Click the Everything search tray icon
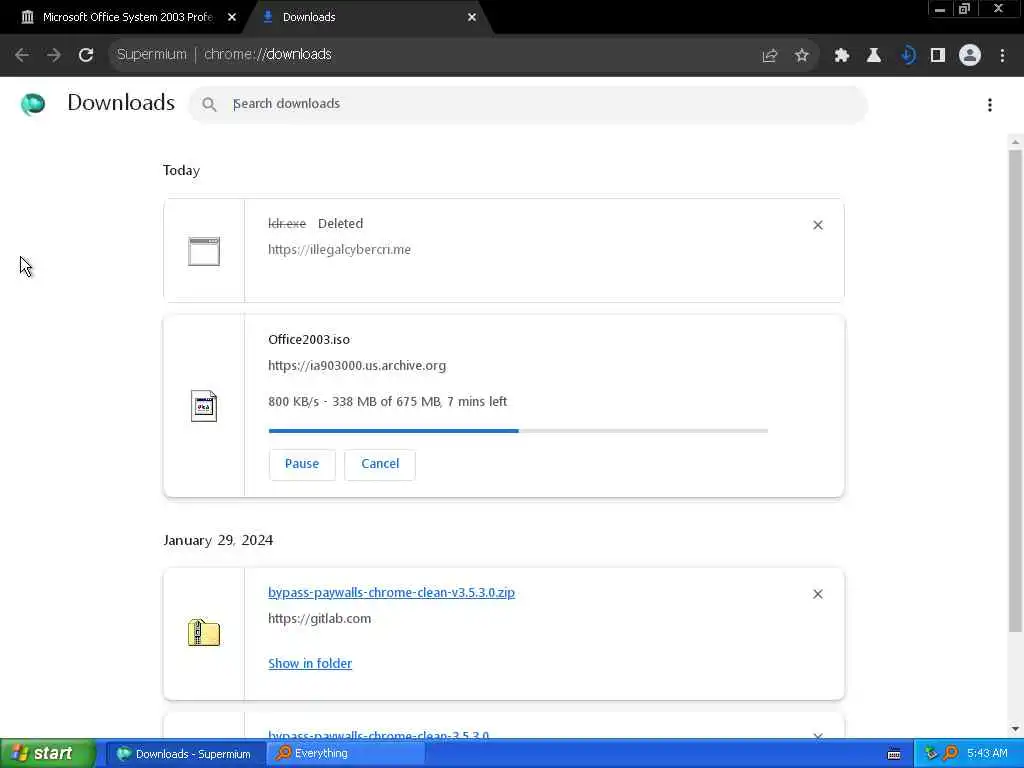 (x=950, y=754)
